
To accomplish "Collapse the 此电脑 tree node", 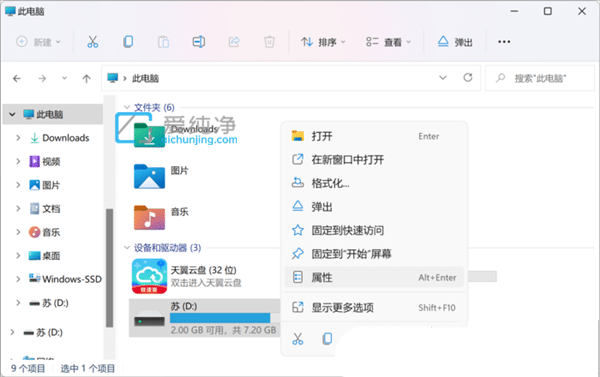I will 12,114.
